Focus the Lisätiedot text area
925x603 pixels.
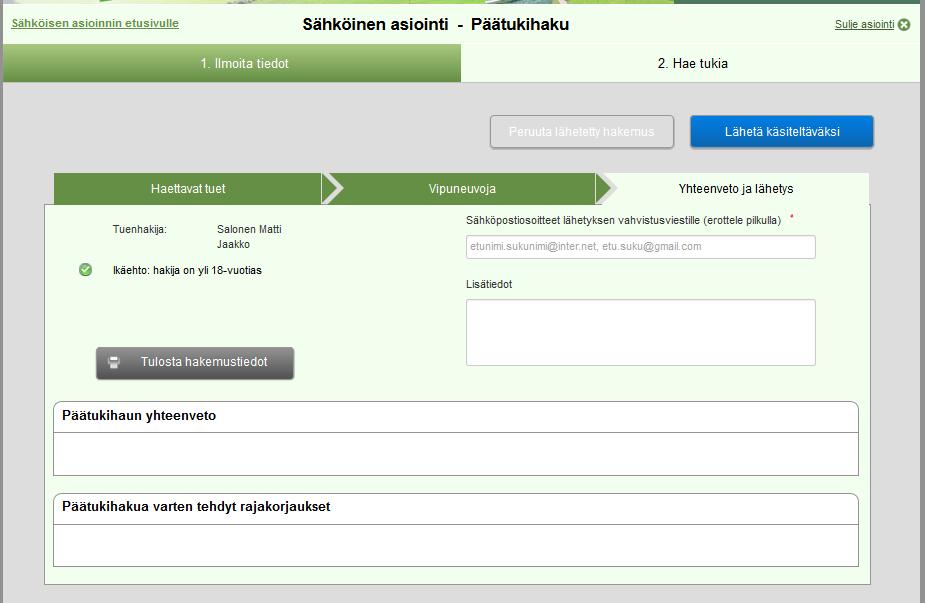[641, 332]
